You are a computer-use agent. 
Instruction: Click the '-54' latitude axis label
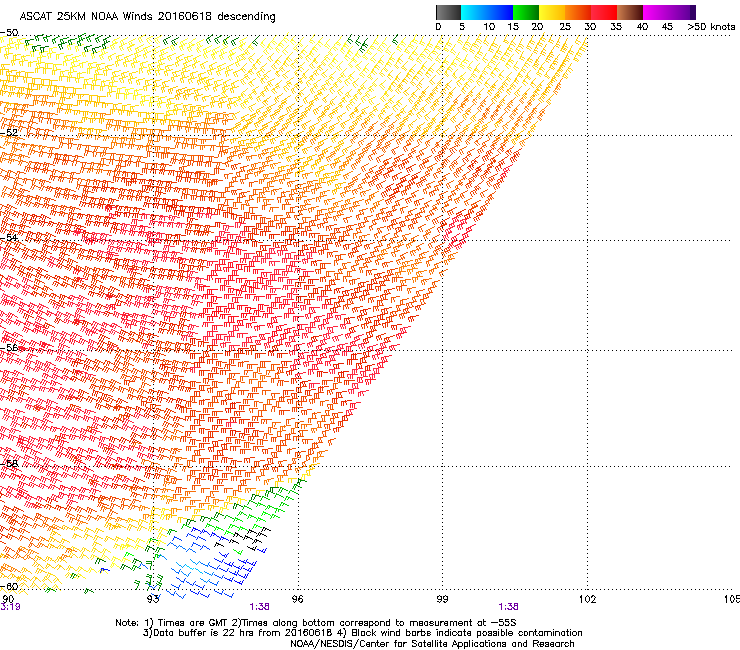pos(9,238)
